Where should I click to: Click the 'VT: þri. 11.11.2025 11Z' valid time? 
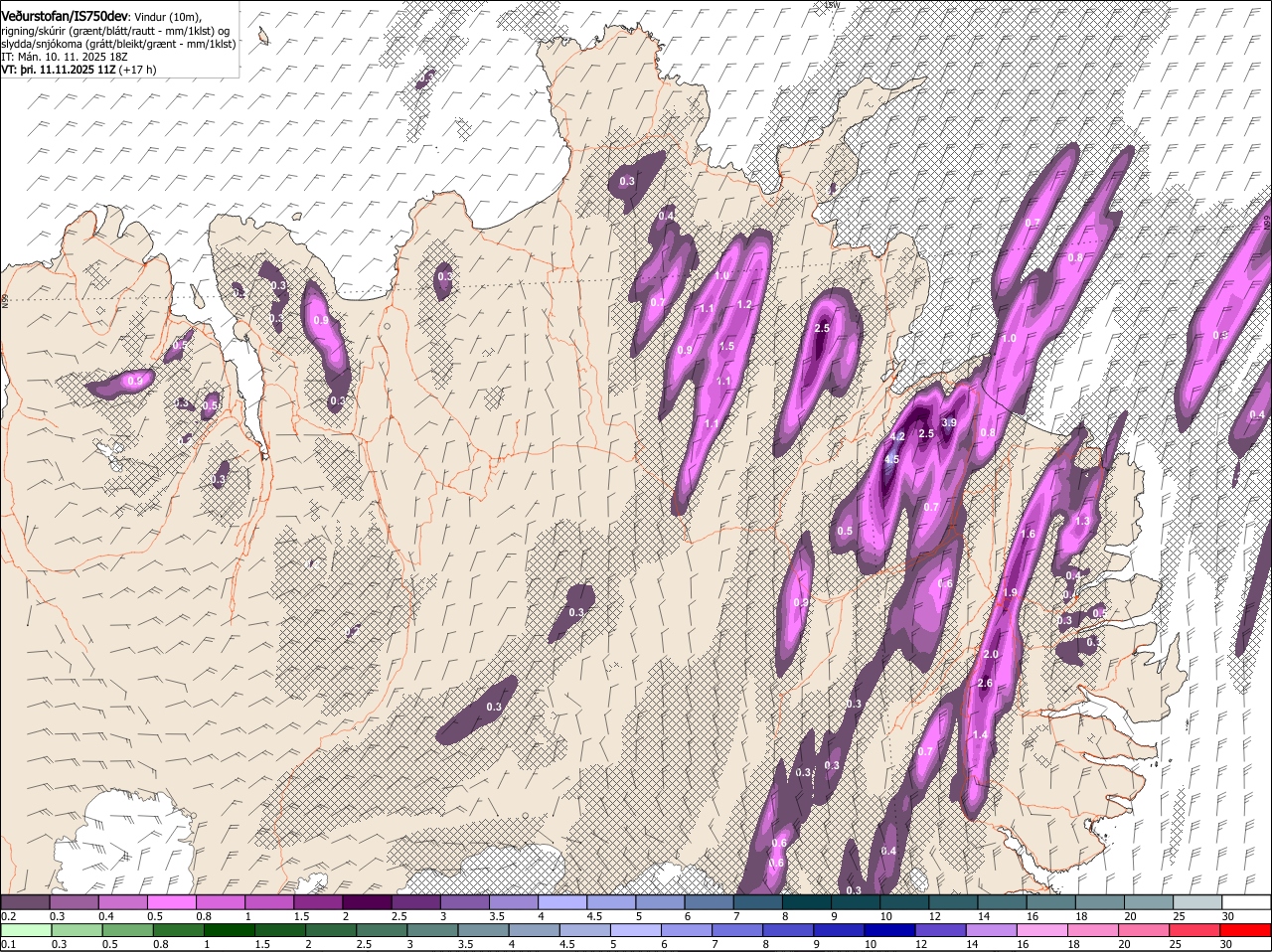click(59, 70)
